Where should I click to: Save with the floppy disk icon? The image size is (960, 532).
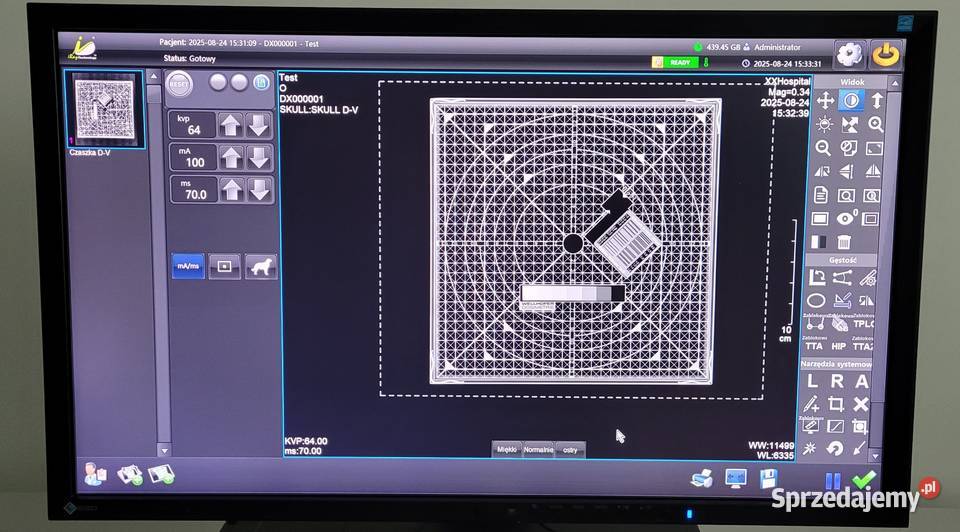pos(768,478)
